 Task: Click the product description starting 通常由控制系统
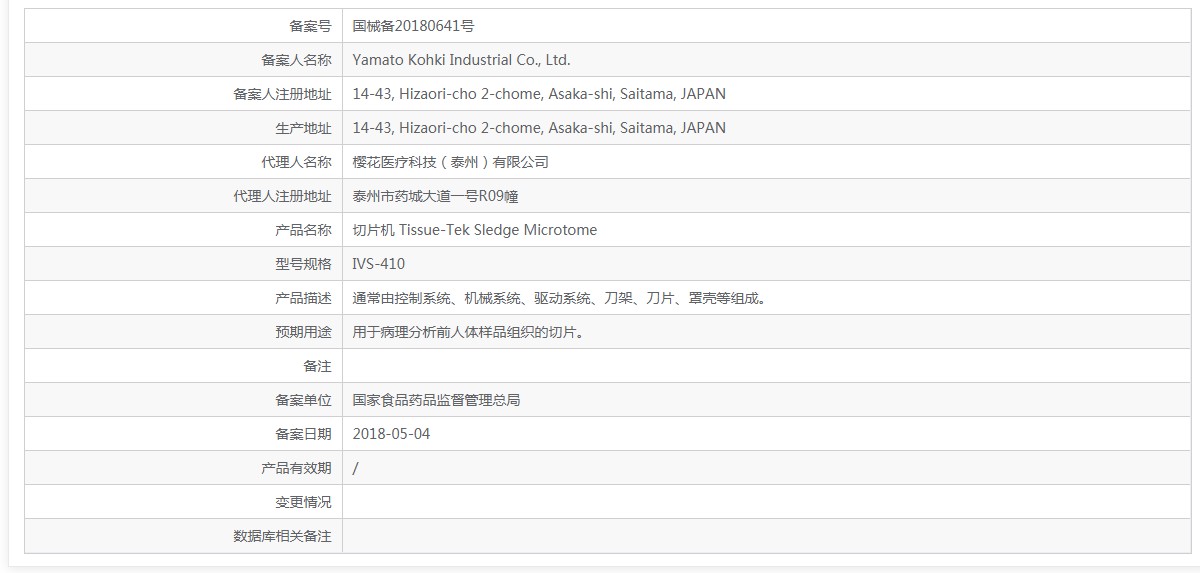click(560, 298)
